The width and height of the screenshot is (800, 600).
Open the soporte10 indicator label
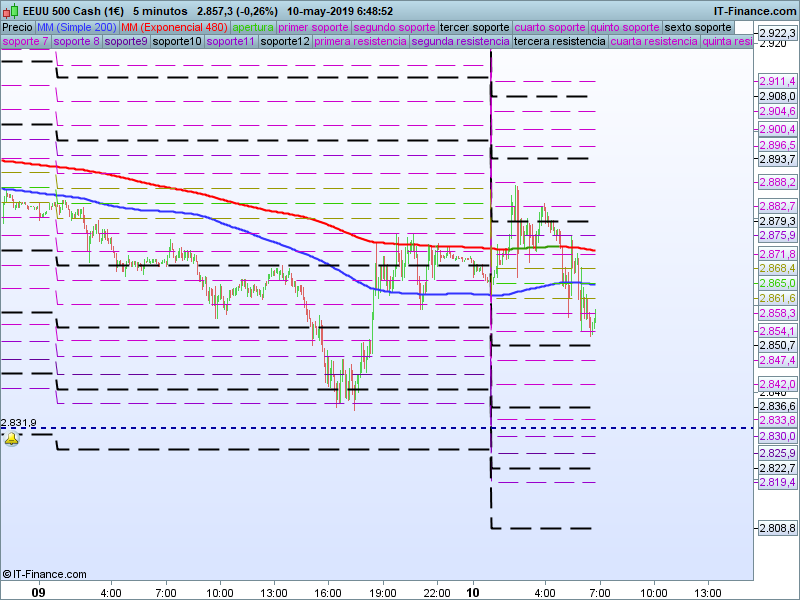click(177, 41)
